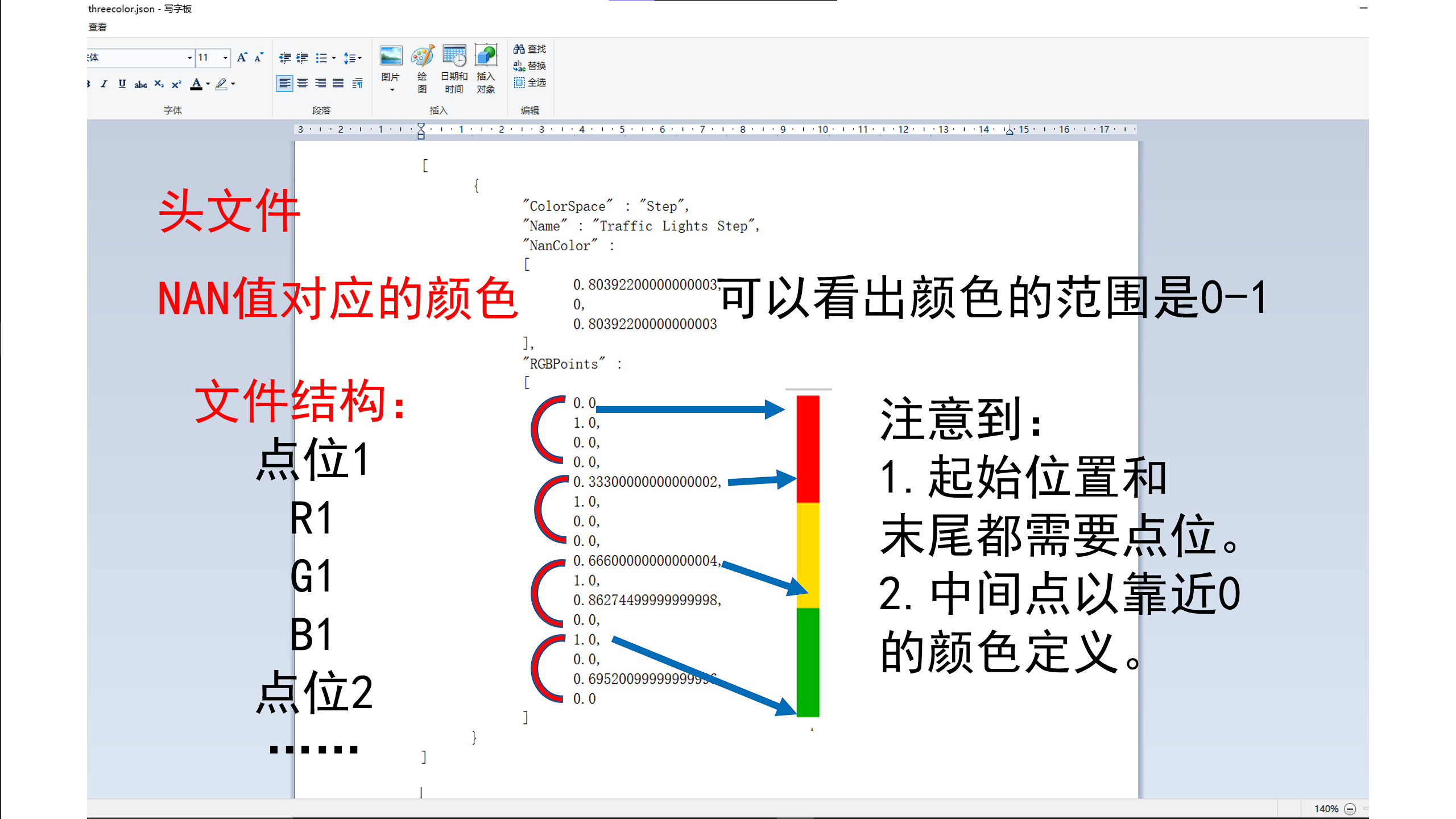Viewport: 1456px width, 819px height.
Task: Center align the text
Action: click(303, 84)
